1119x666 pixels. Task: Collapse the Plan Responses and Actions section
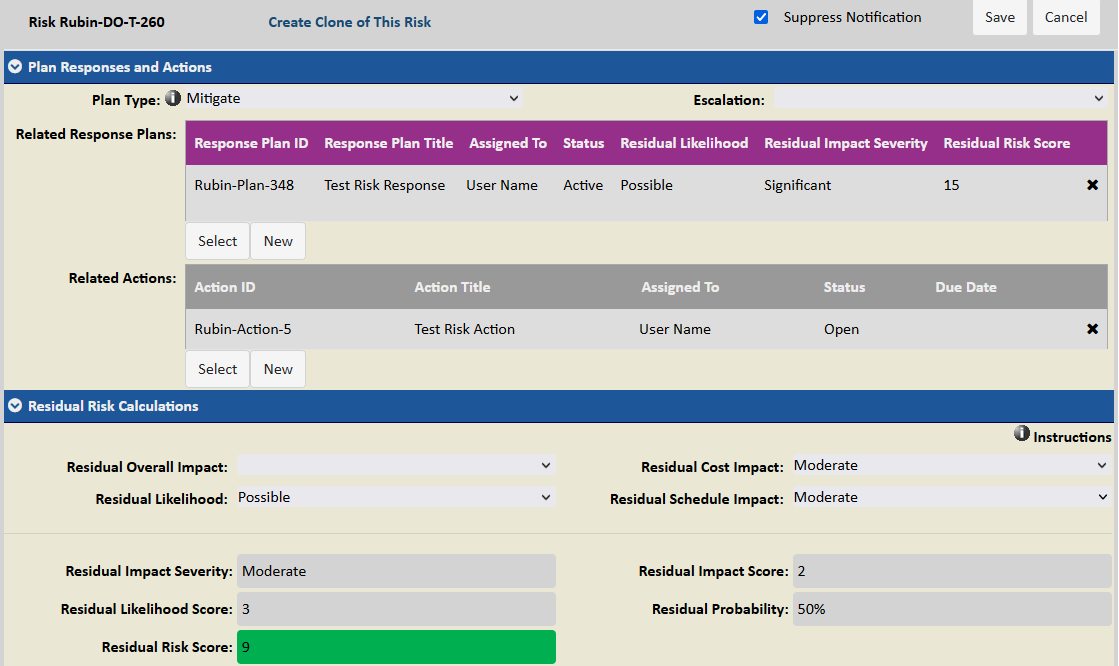[14, 67]
